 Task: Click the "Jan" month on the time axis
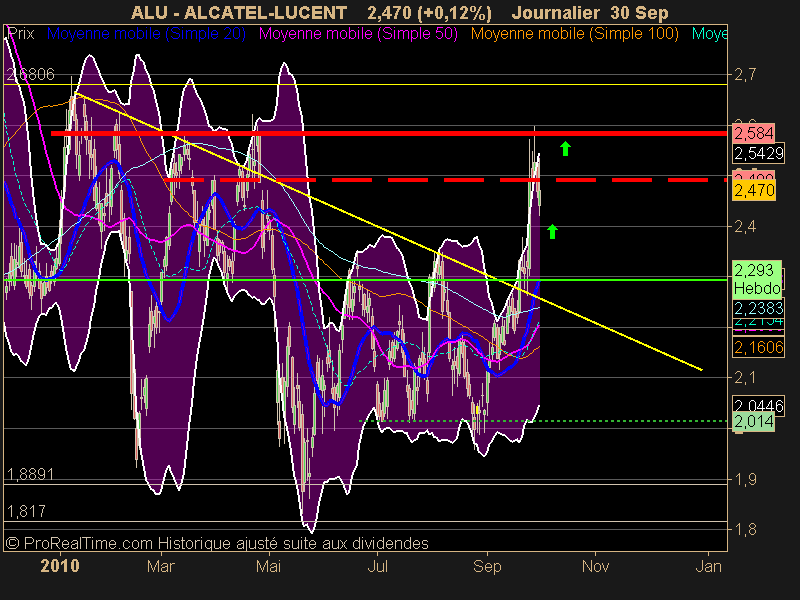709,566
